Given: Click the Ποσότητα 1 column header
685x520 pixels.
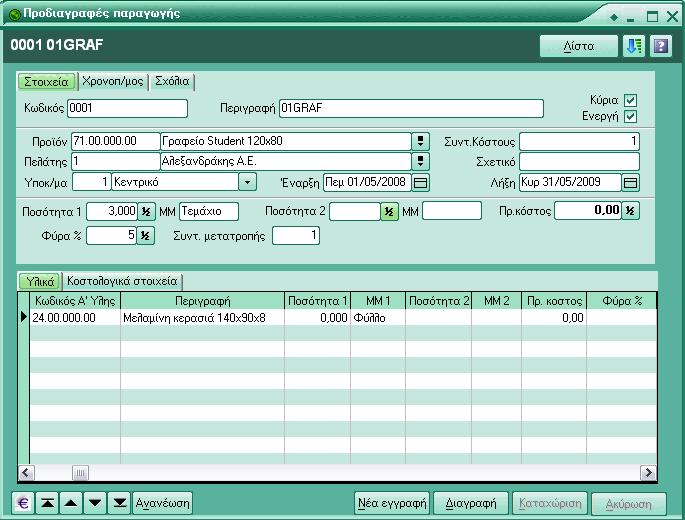Looking at the screenshot, I should pos(318,301).
